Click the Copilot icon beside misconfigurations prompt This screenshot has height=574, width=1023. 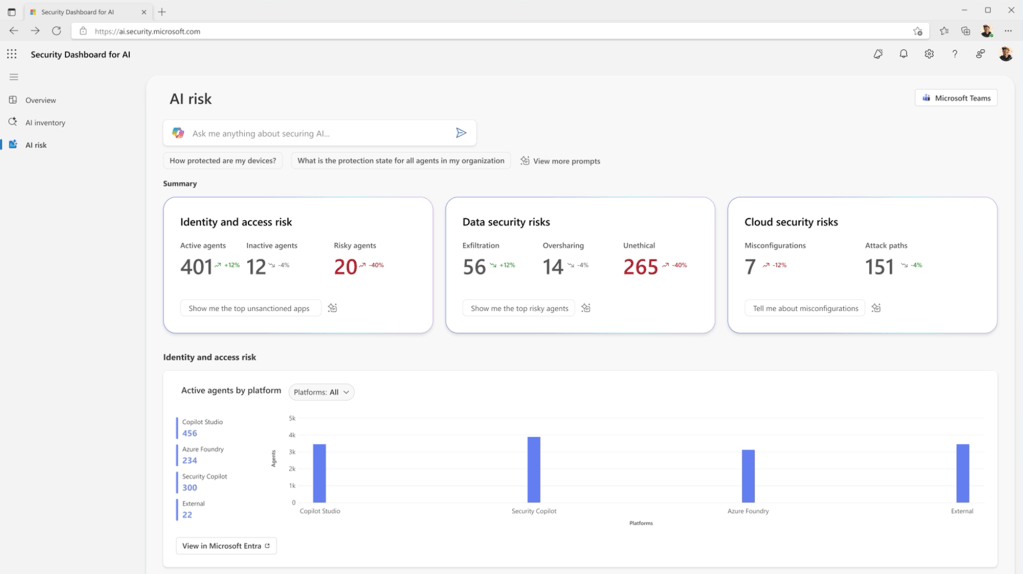point(876,308)
